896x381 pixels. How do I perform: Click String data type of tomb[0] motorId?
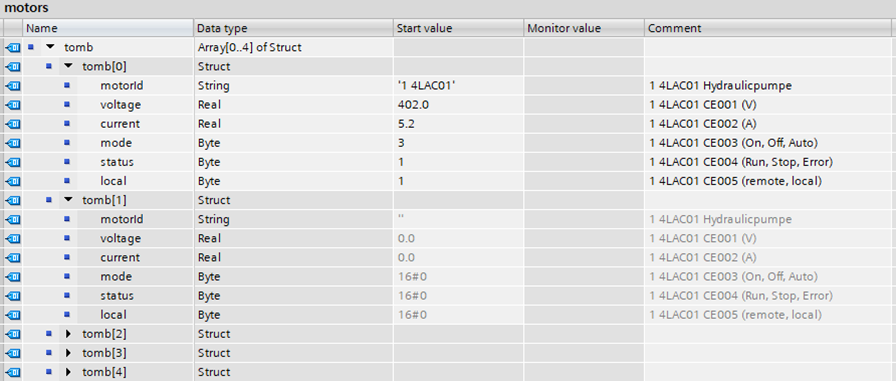[x=294, y=86]
